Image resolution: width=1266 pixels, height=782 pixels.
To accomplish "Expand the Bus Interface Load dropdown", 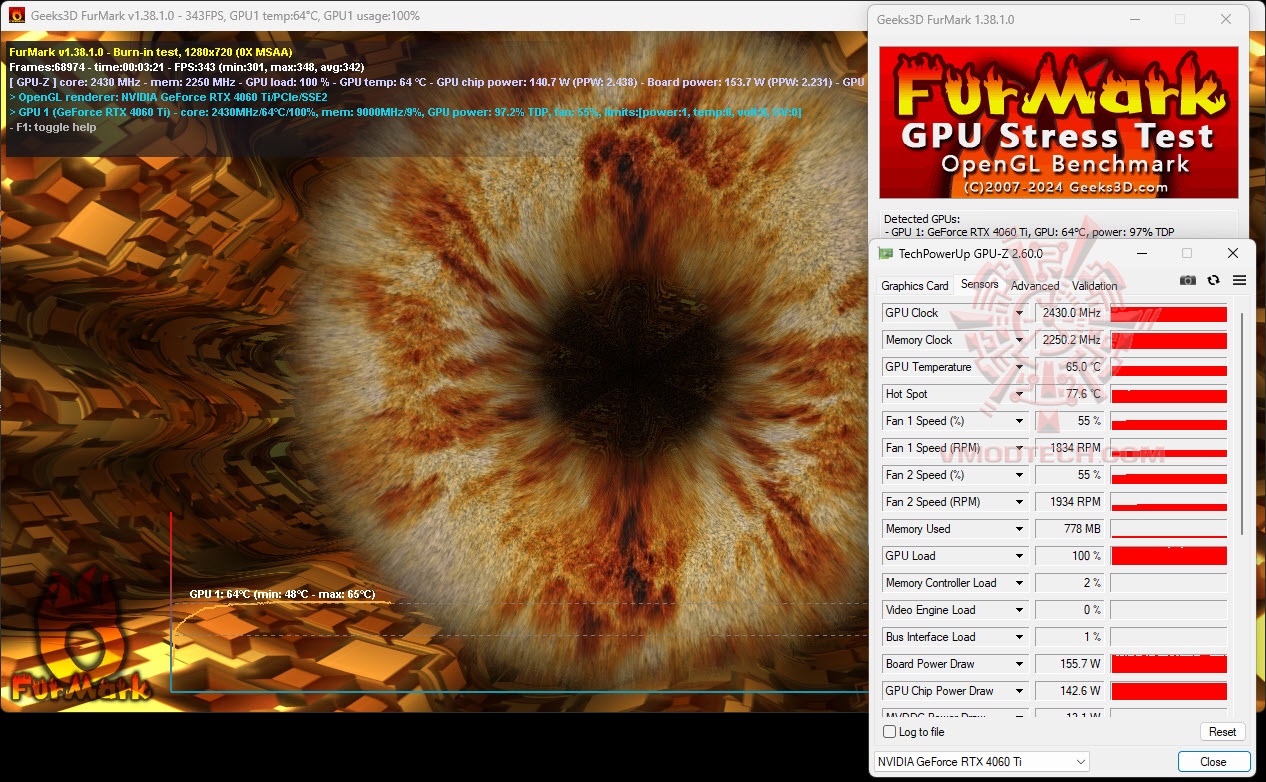I will coord(1019,637).
